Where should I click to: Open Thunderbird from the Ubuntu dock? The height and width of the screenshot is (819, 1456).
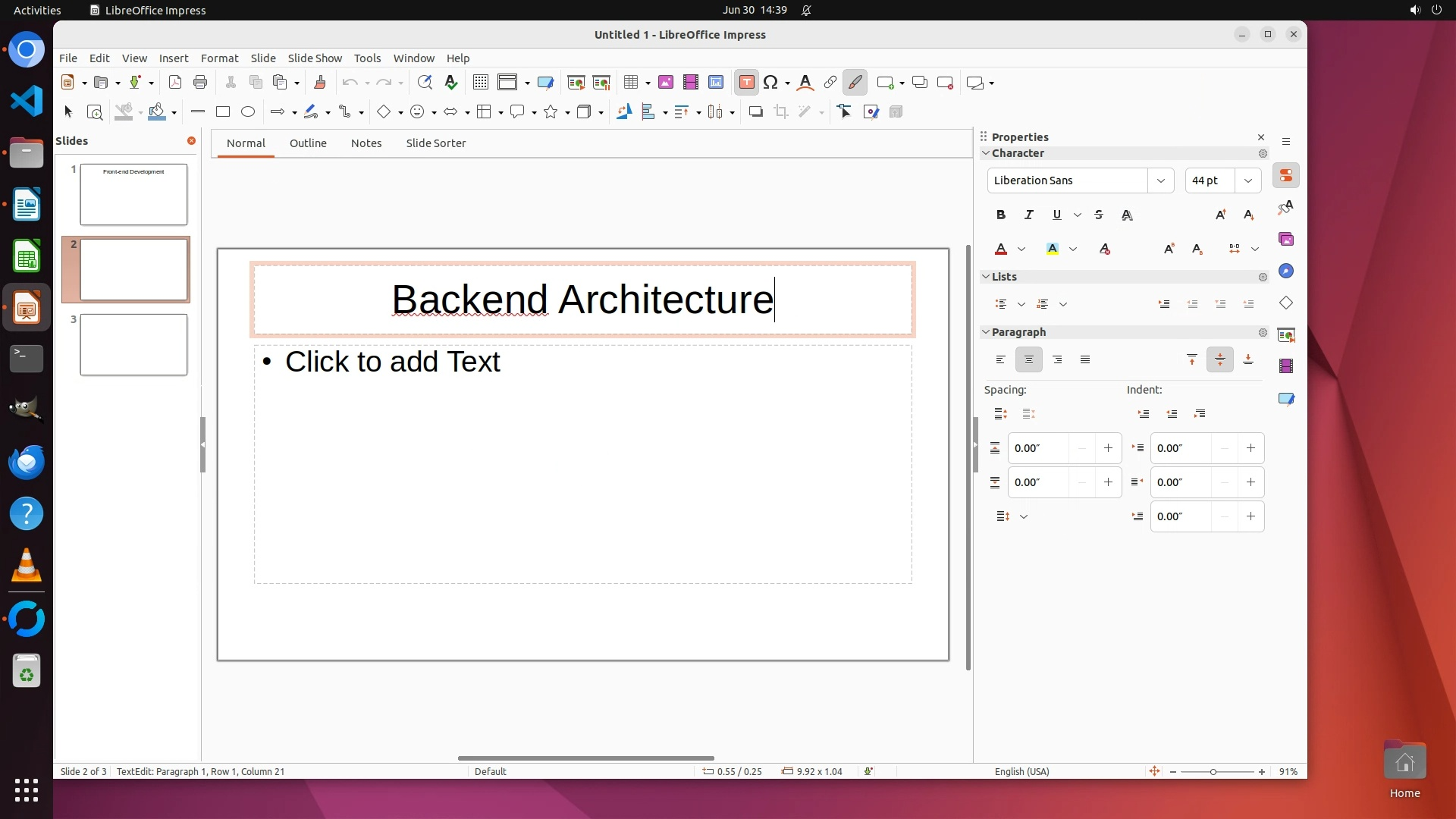[x=27, y=463]
